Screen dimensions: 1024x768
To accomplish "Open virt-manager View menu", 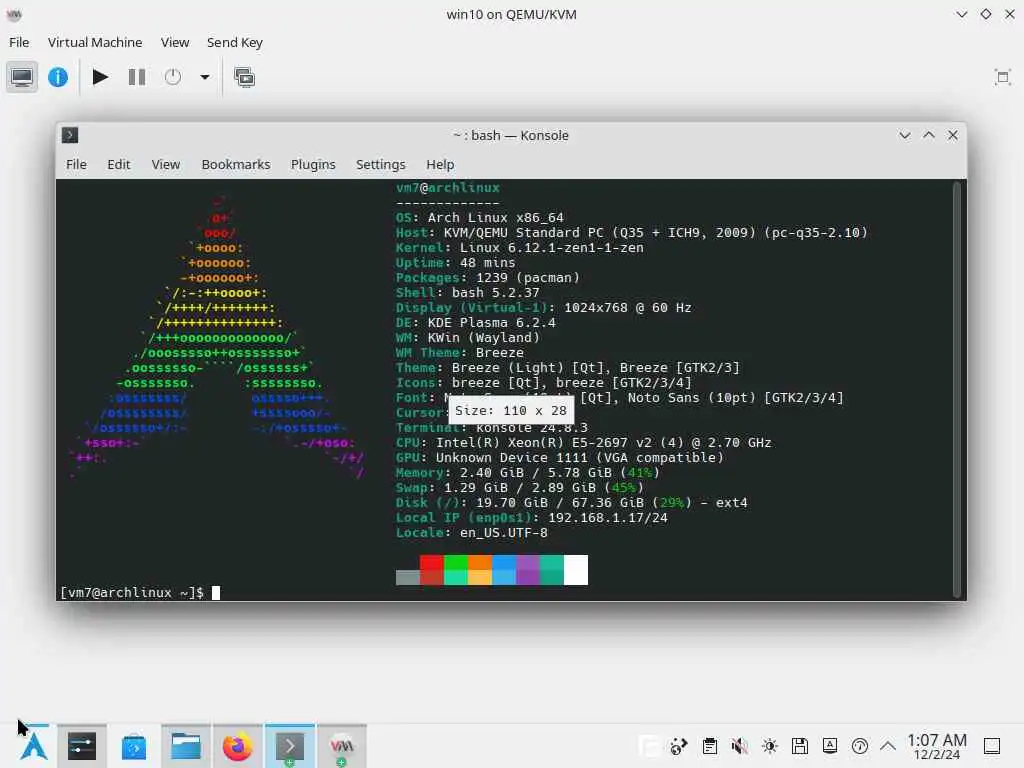I will (x=175, y=42).
